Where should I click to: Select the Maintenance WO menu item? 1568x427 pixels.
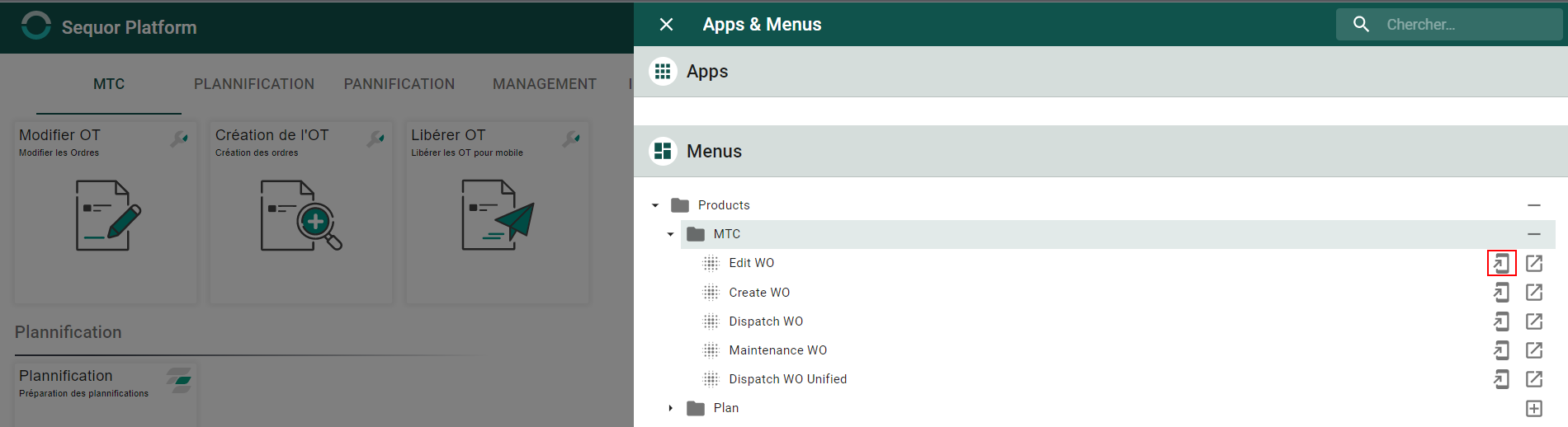(x=777, y=350)
